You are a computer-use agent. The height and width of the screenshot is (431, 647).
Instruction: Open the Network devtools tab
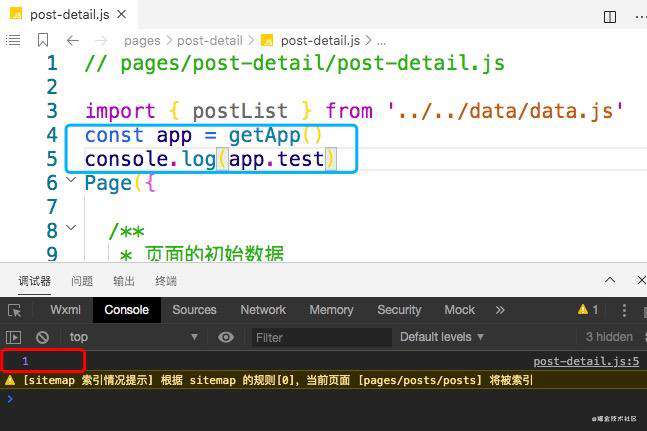click(263, 310)
